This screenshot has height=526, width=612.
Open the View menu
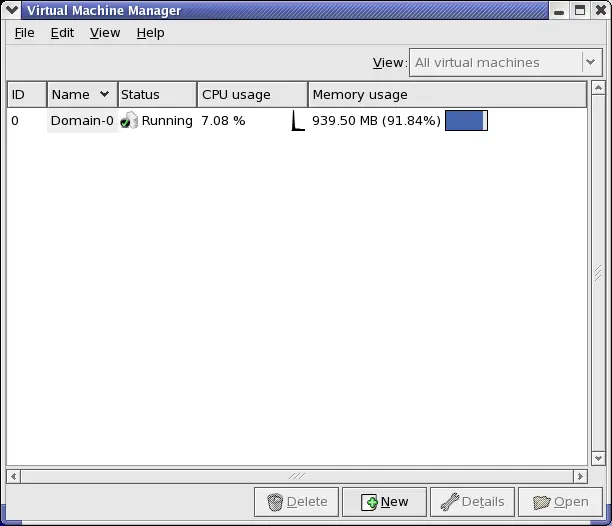105,33
